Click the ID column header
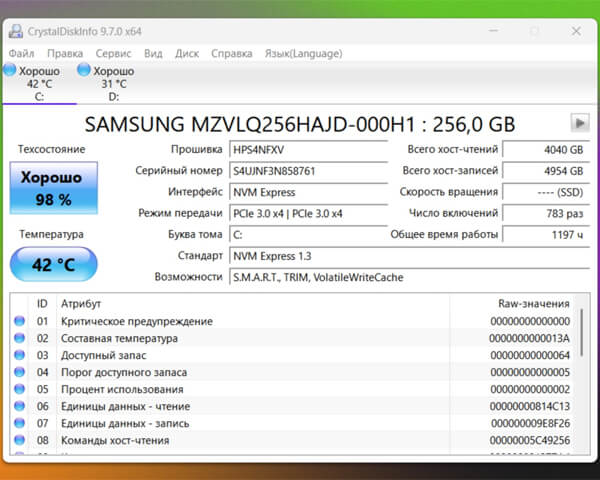This screenshot has height=480, width=600. coord(42,304)
